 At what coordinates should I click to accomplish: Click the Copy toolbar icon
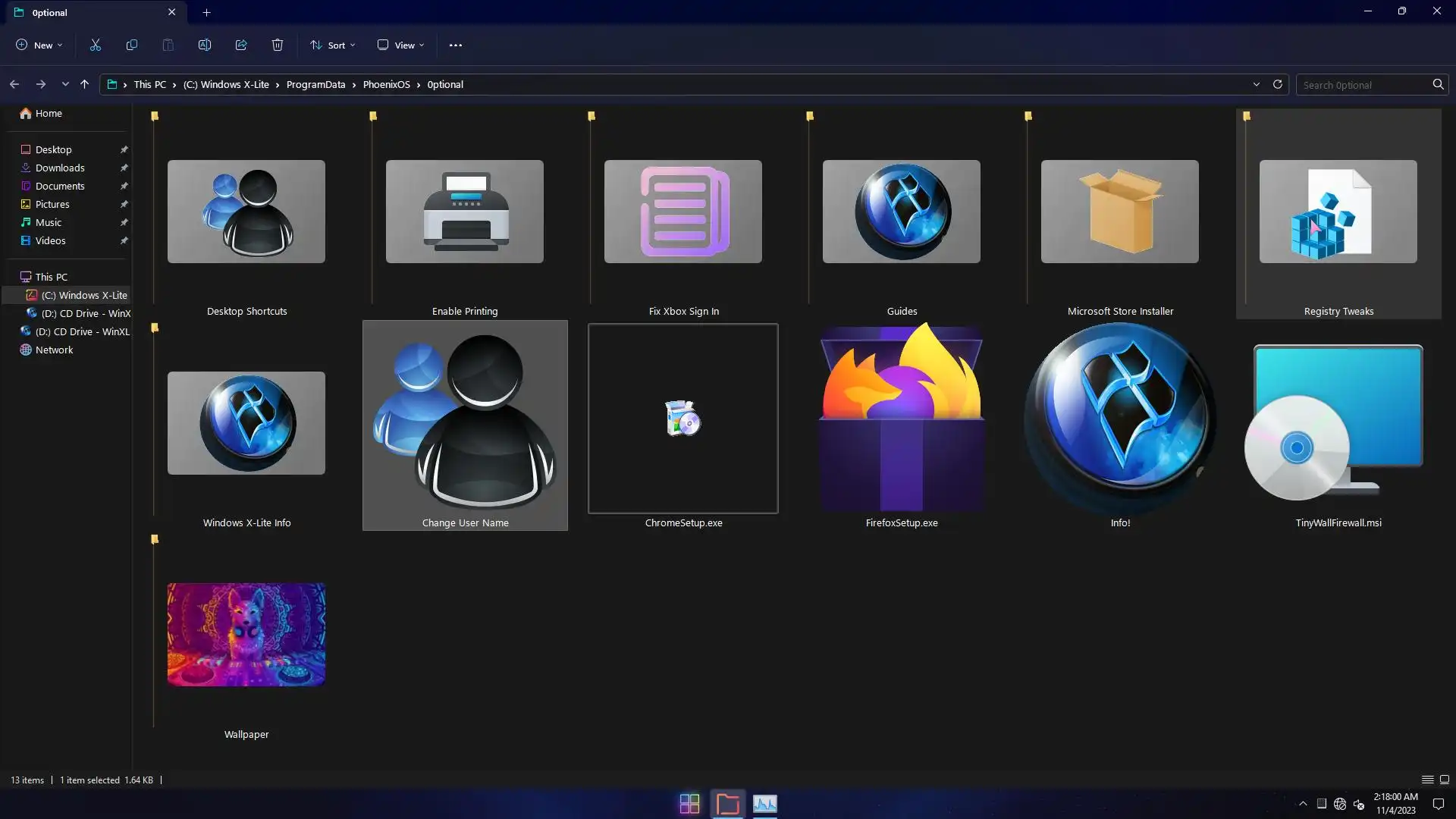[x=131, y=45]
